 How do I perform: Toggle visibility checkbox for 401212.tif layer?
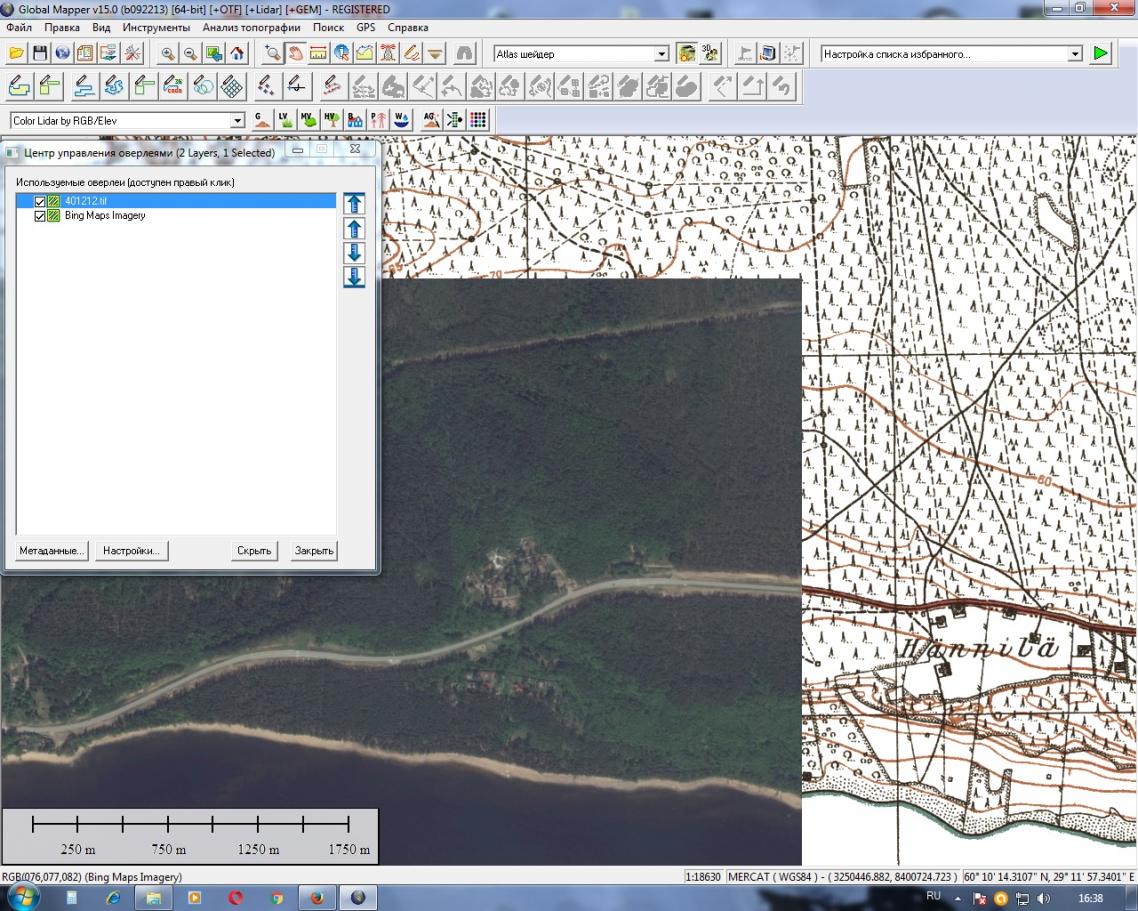click(x=40, y=202)
